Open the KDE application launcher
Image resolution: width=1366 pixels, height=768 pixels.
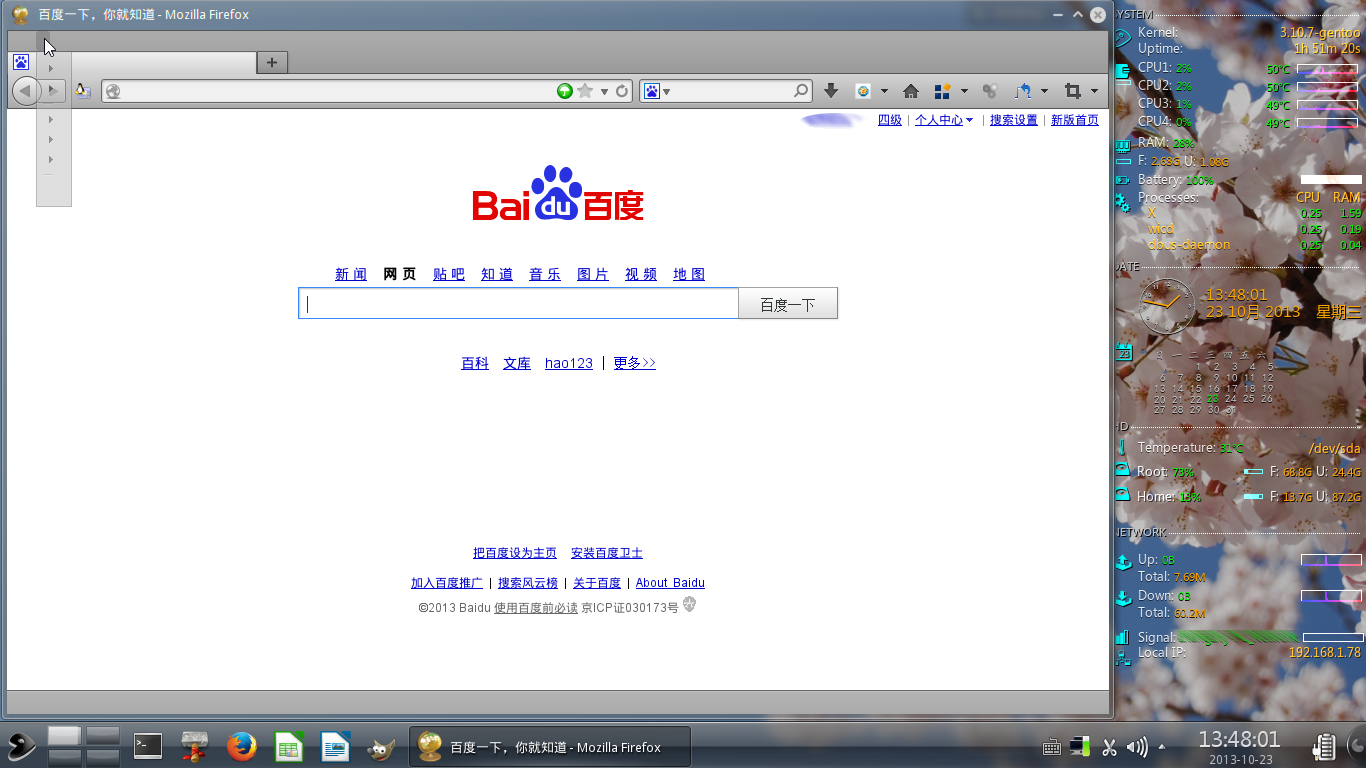point(22,746)
